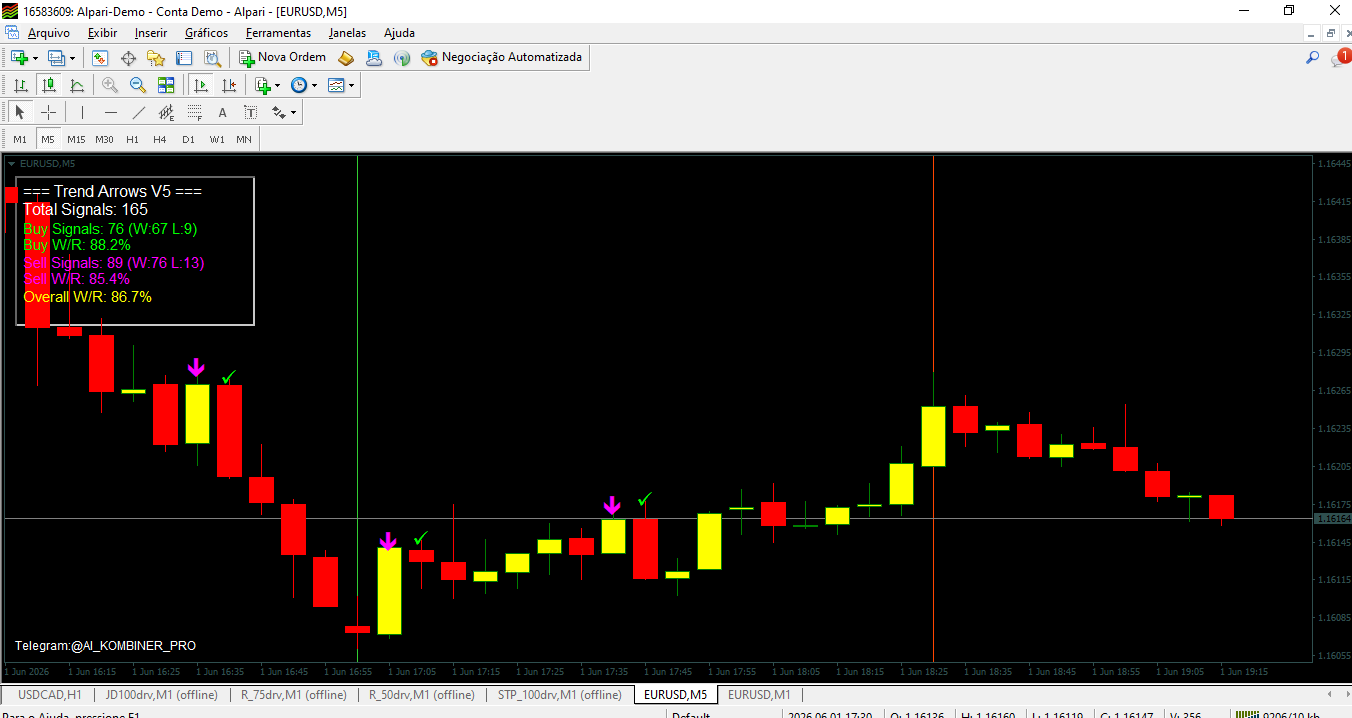
Task: Switch to line chart type
Action: click(77, 85)
